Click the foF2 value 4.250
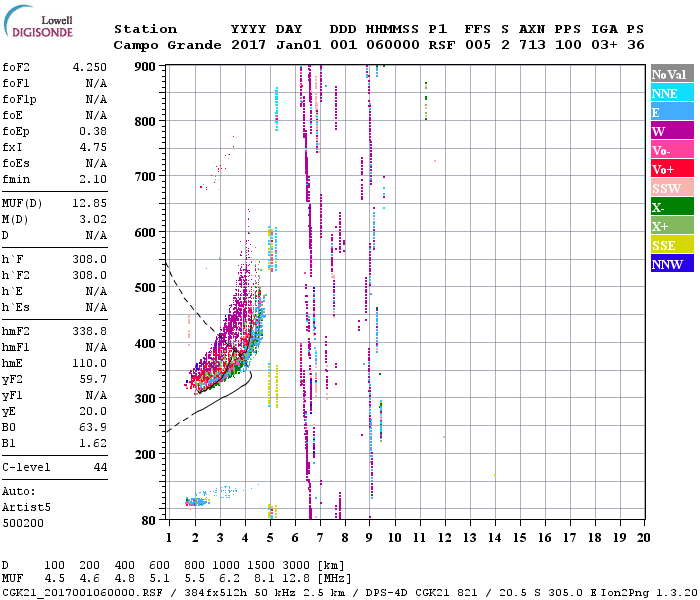Viewport: 700px width, 600px height. [x=90, y=67]
